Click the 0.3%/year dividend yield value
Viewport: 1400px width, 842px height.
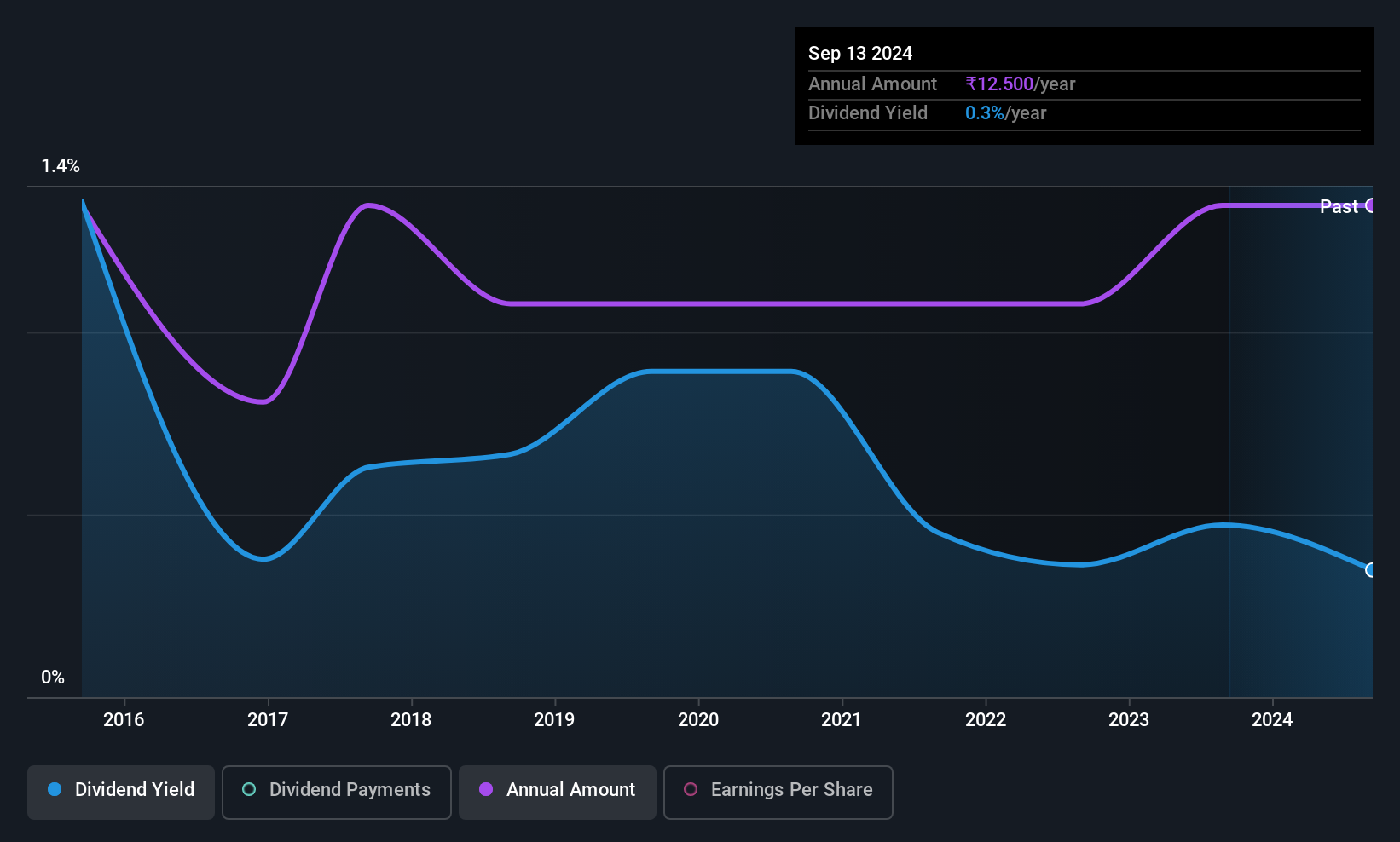click(1005, 113)
